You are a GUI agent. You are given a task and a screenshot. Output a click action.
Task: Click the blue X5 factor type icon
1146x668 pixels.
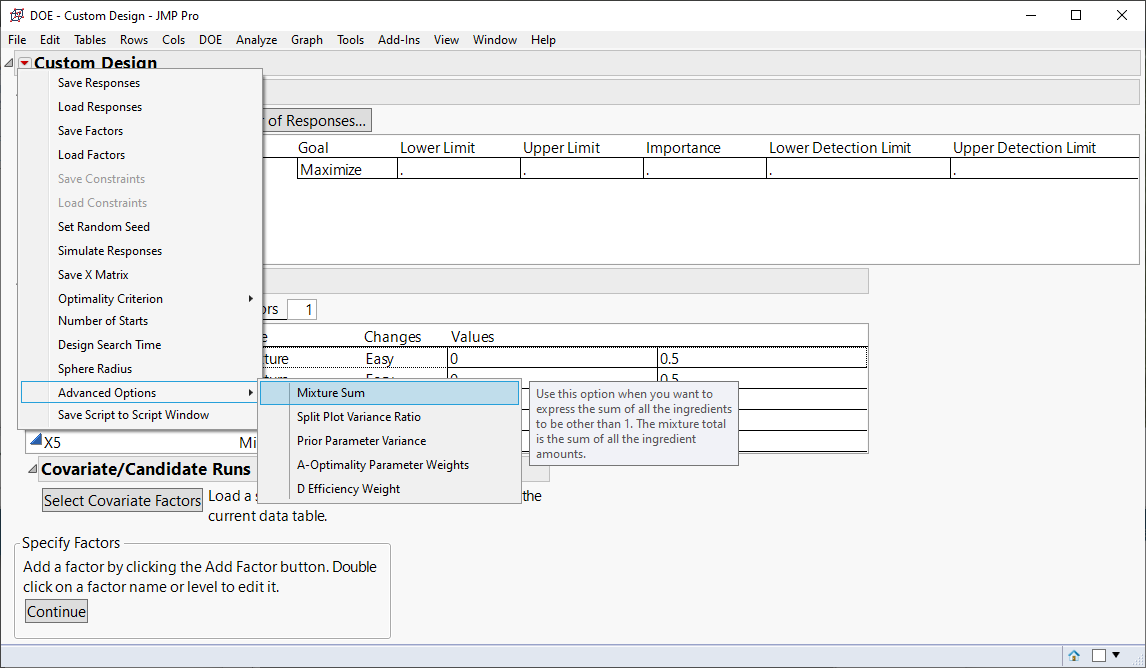pyautogui.click(x=35, y=441)
